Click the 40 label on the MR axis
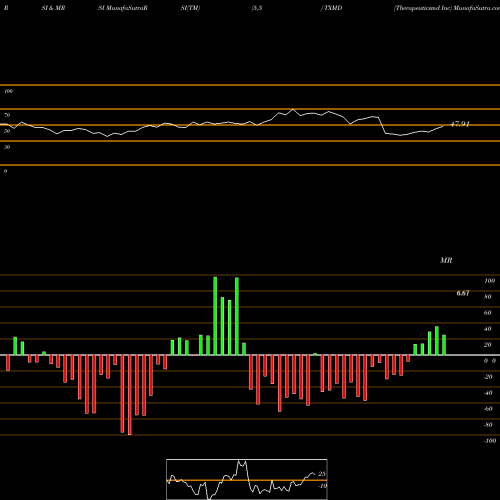The height and width of the screenshot is (500, 500). (x=488, y=329)
